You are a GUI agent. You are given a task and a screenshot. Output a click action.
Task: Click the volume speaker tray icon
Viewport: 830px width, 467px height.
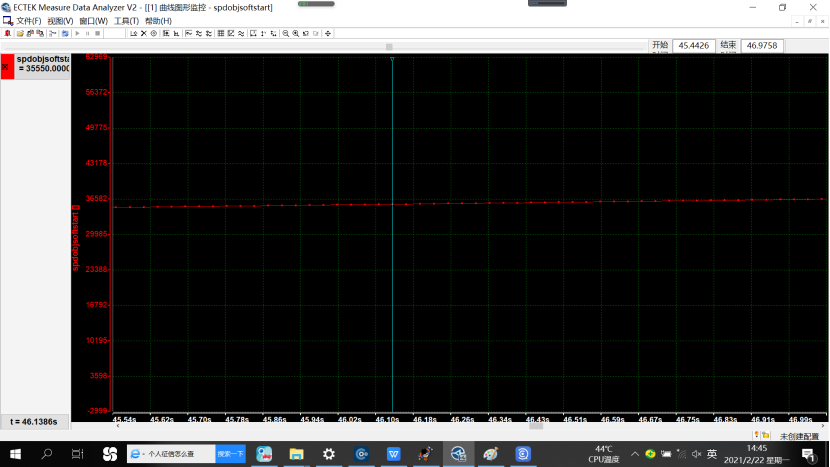click(697, 454)
